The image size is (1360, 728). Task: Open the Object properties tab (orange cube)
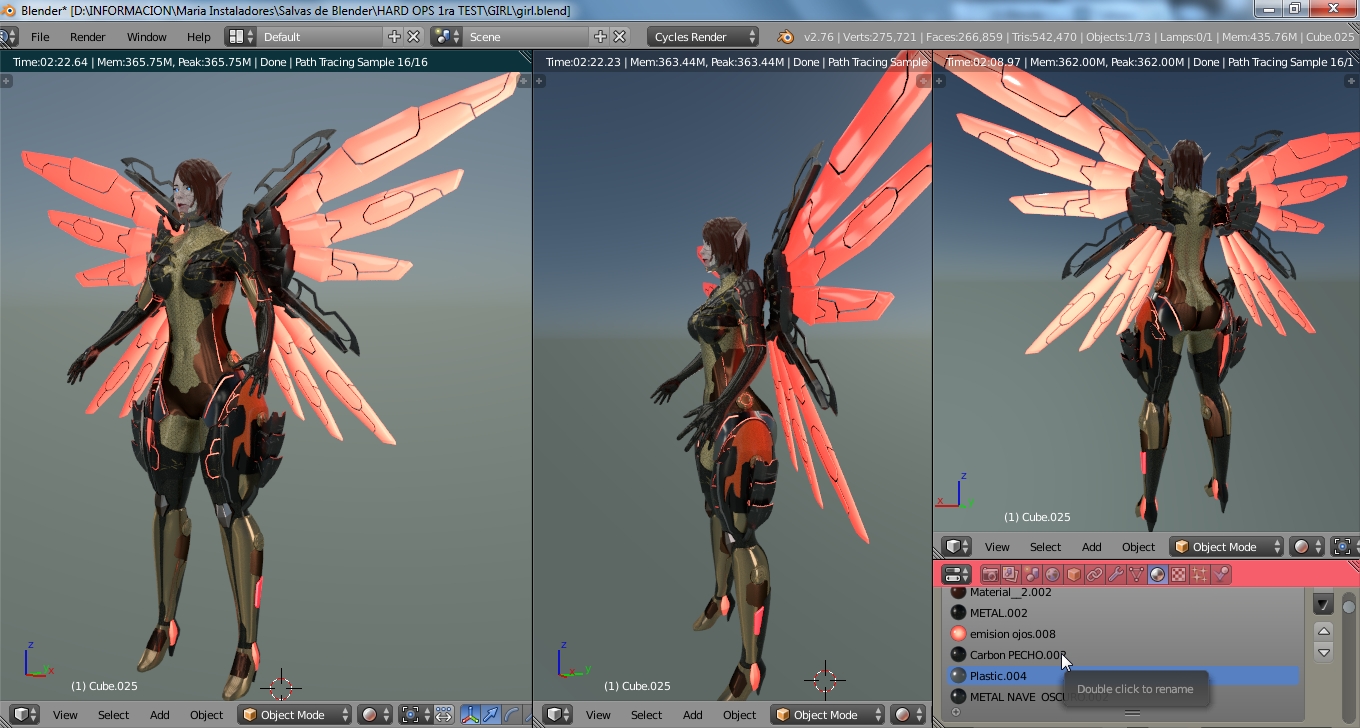[1073, 574]
